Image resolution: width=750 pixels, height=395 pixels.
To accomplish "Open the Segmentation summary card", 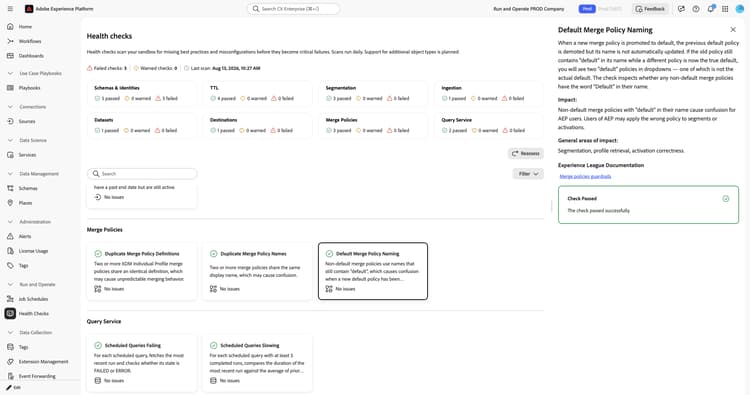I will tap(373, 93).
